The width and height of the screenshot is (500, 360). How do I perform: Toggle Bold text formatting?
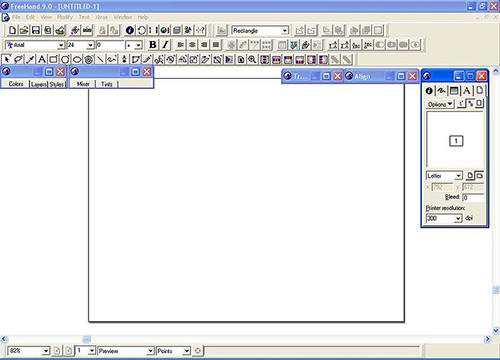[153, 45]
